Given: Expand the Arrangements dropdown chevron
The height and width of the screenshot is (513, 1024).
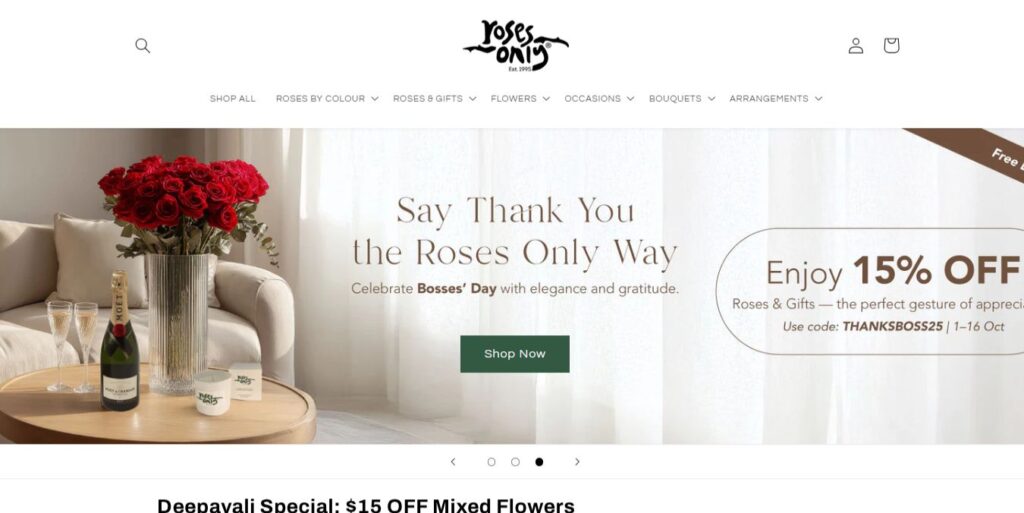Looking at the screenshot, I should [818, 99].
